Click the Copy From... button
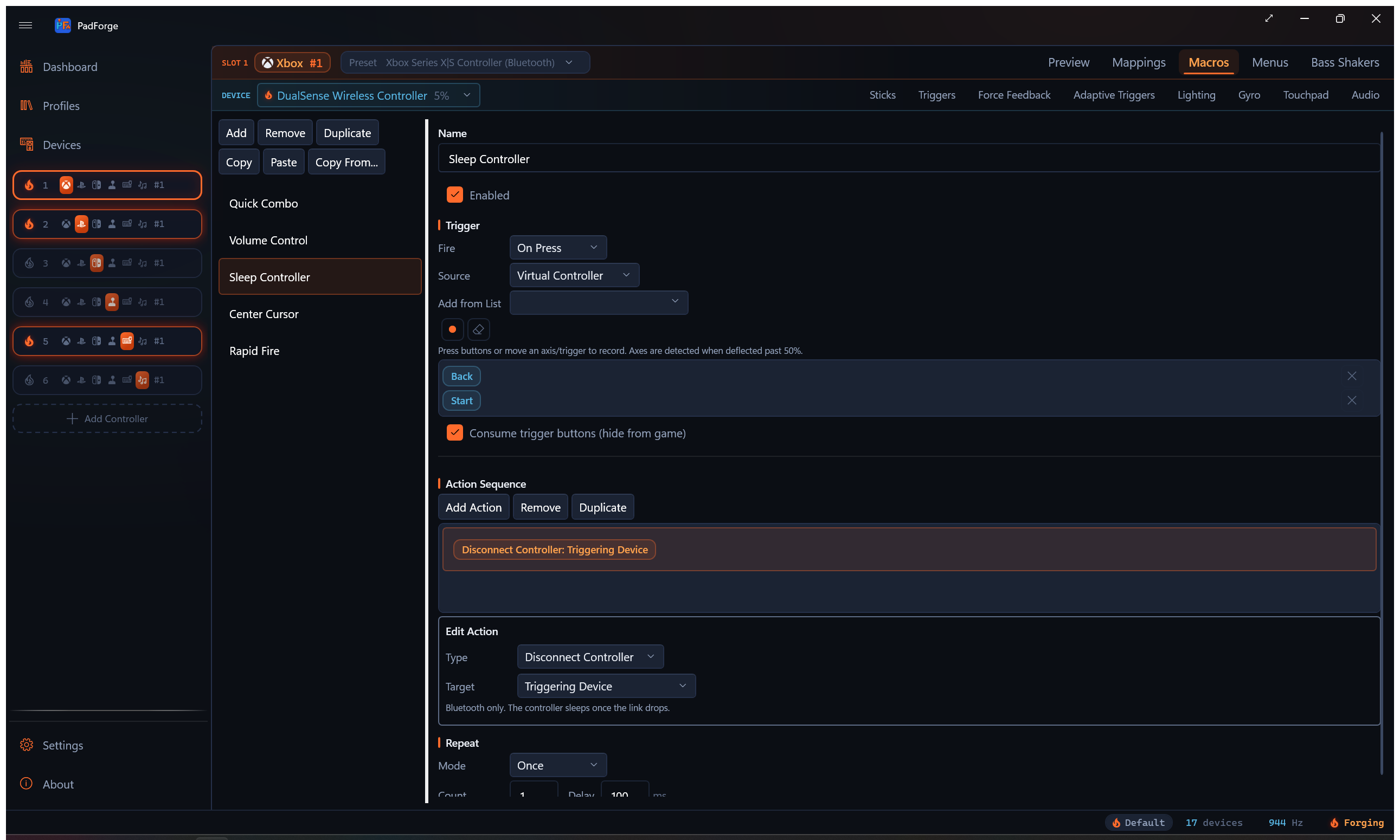Screen dimensions: 1400x840 click(x=346, y=163)
